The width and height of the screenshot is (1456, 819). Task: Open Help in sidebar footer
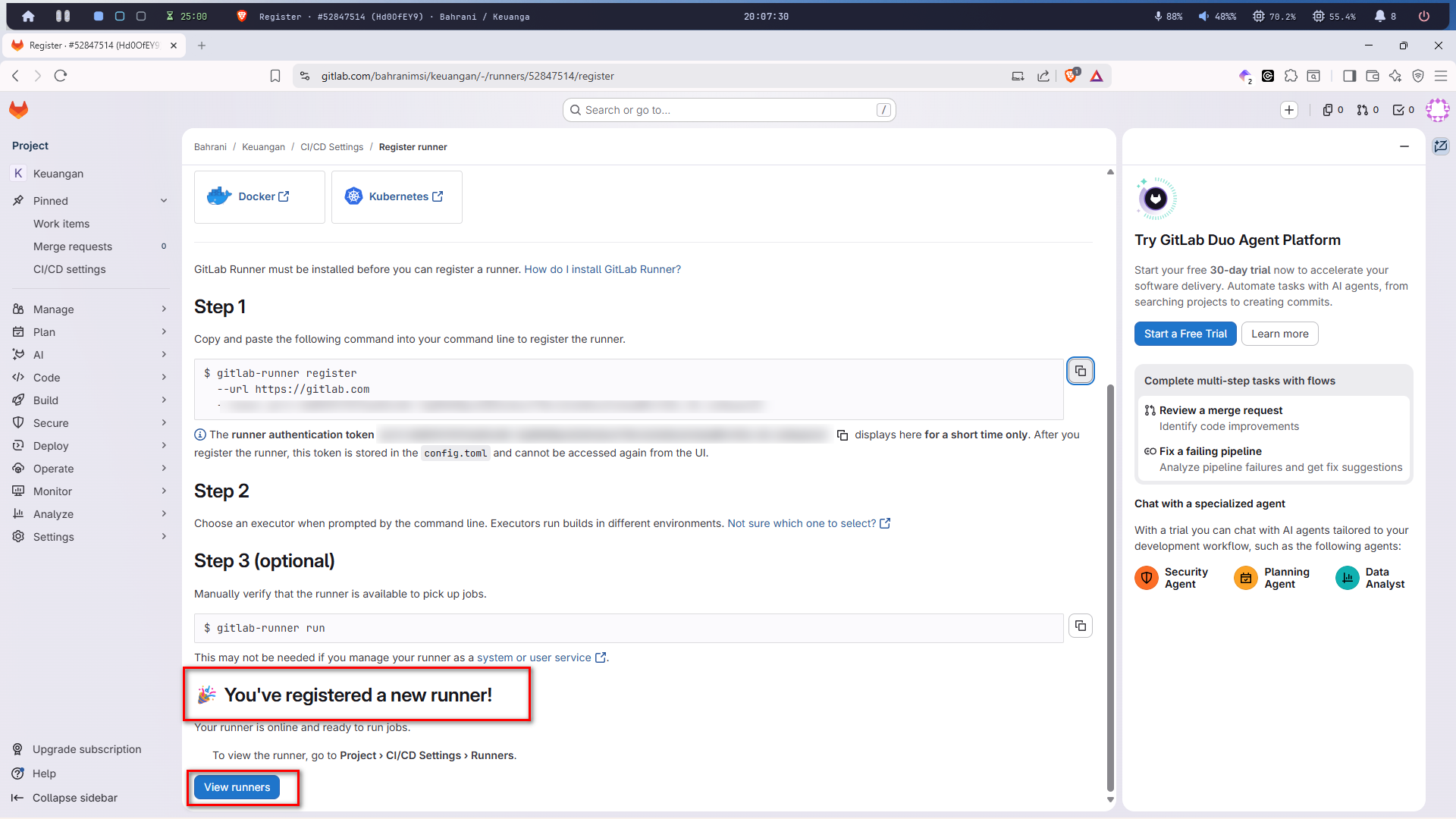34,773
